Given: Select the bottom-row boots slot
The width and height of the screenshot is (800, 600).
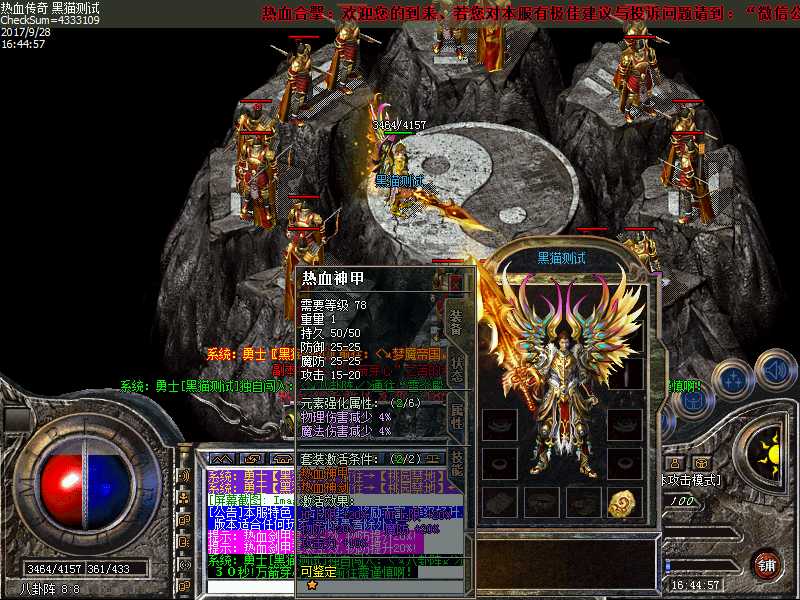Looking at the screenshot, I should tap(583, 503).
